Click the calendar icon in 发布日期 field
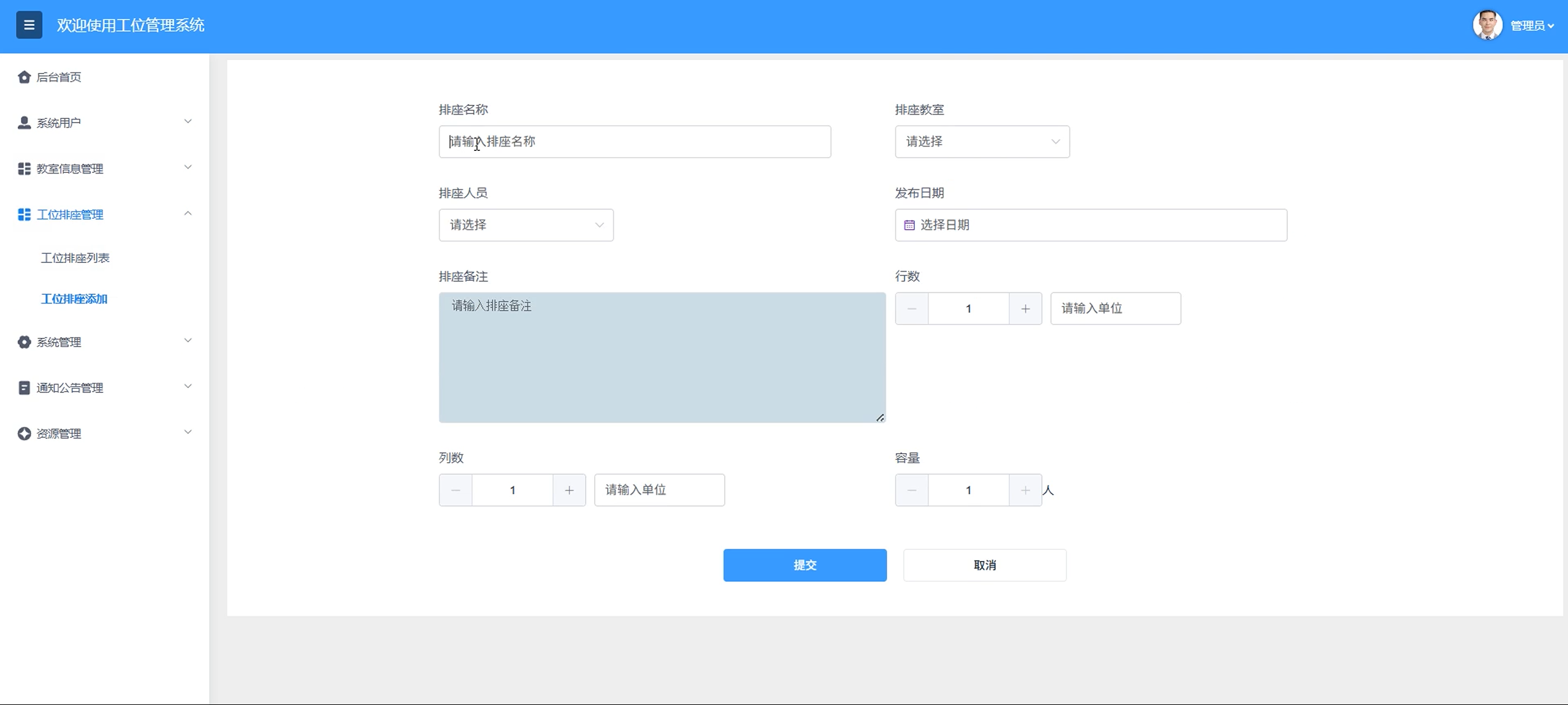 909,225
